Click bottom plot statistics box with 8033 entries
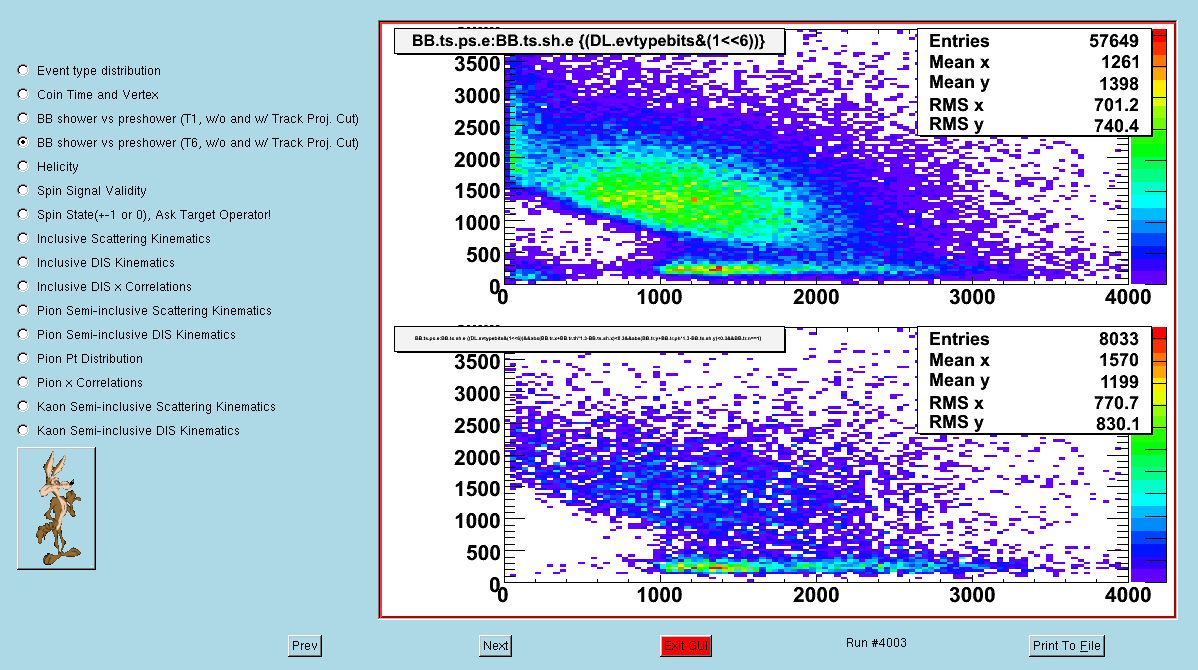 (x=1034, y=380)
